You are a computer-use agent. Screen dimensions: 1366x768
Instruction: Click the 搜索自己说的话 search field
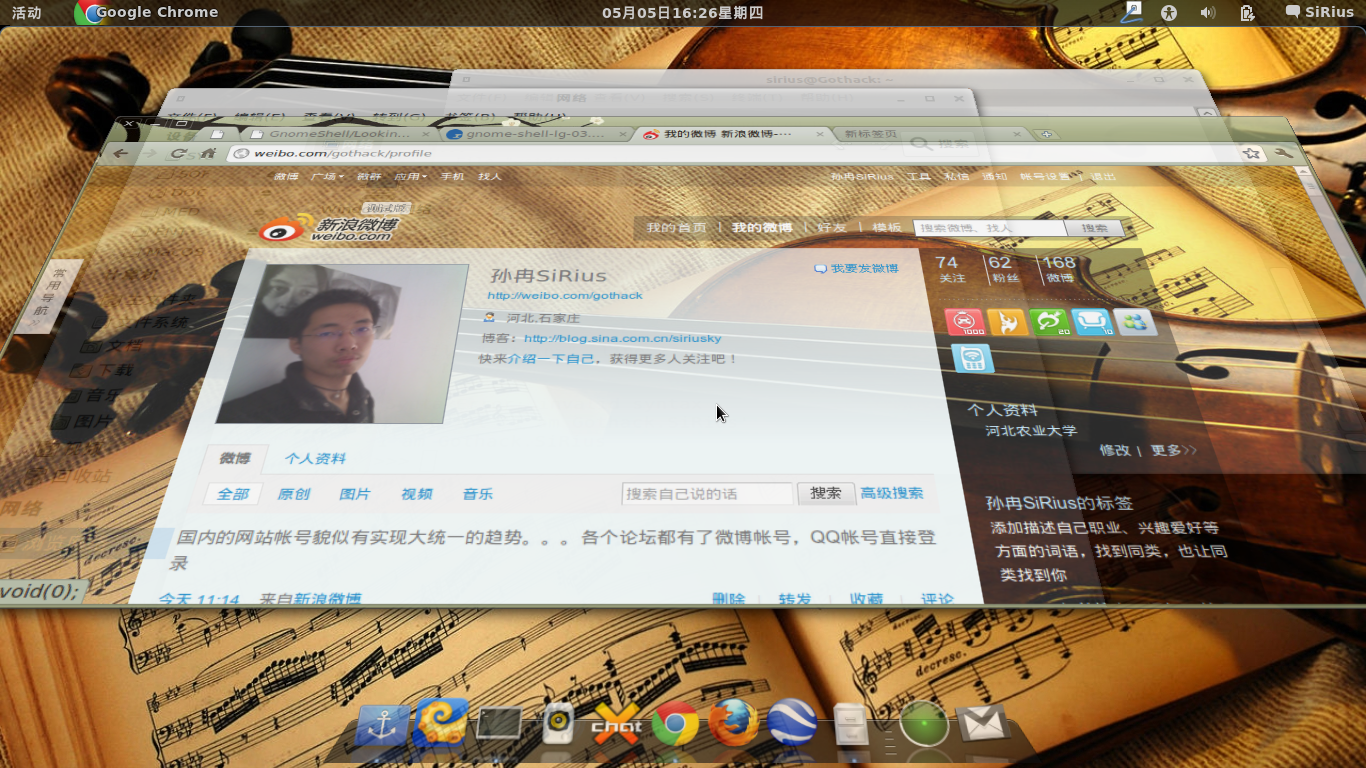tap(707, 493)
